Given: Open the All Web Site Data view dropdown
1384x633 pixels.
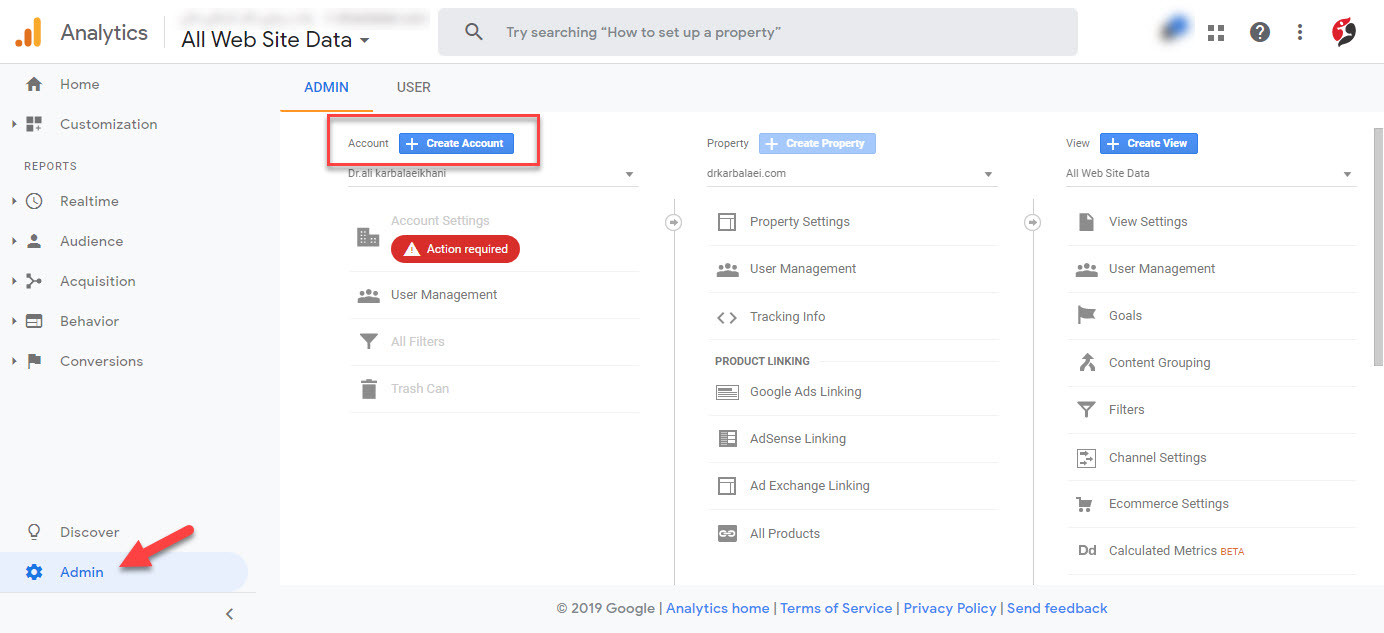Looking at the screenshot, I should point(1210,174).
